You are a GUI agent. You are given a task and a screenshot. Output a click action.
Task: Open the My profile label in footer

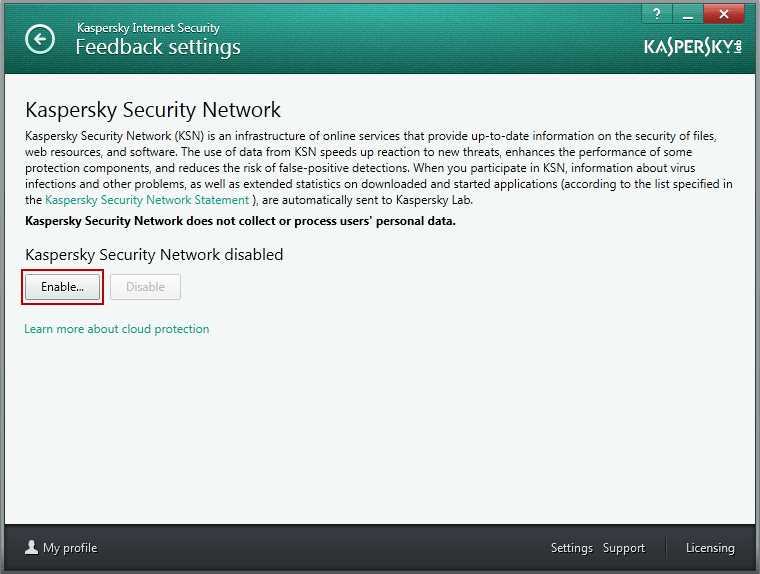70,548
